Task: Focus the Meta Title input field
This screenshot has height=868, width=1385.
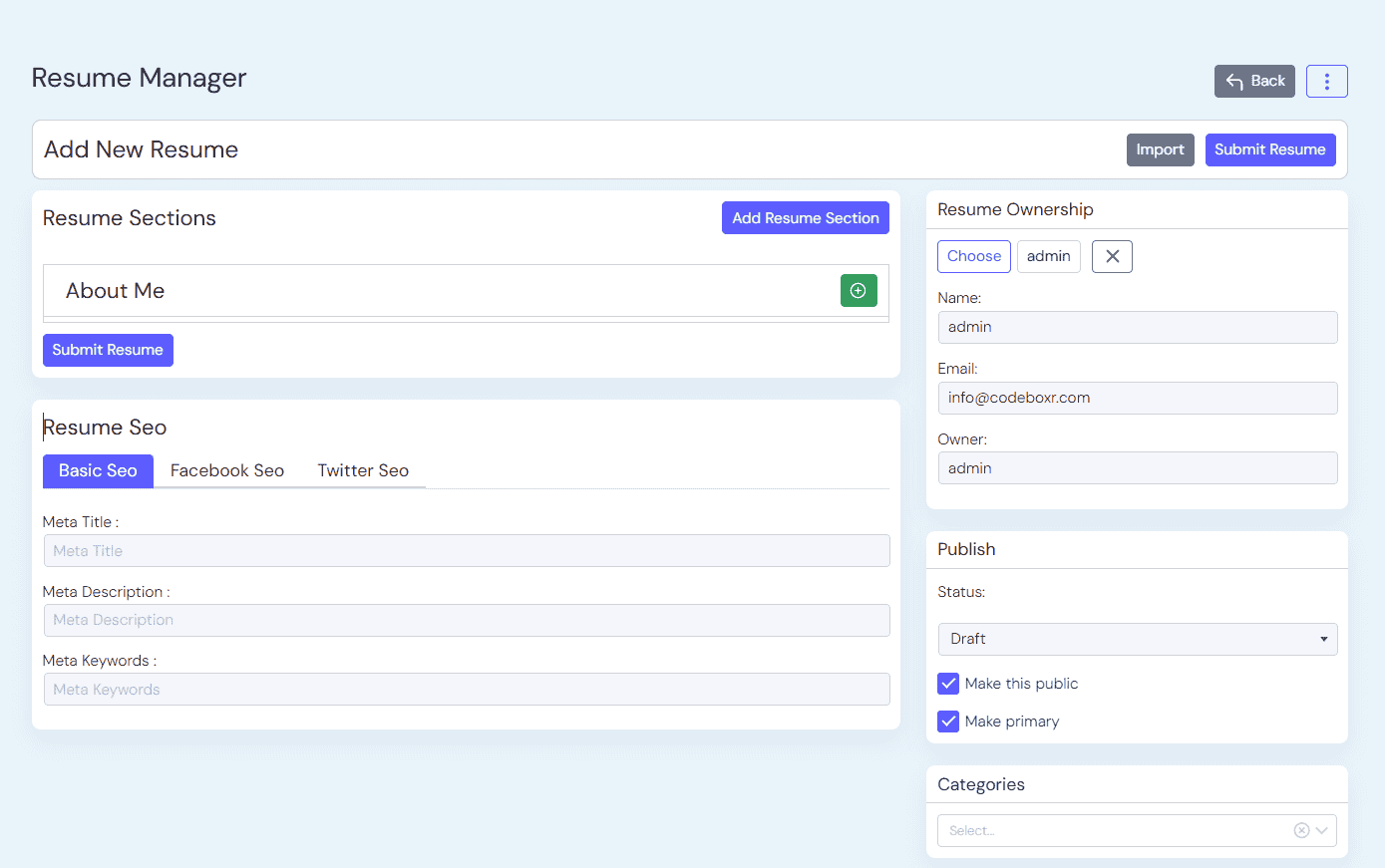Action: (467, 551)
